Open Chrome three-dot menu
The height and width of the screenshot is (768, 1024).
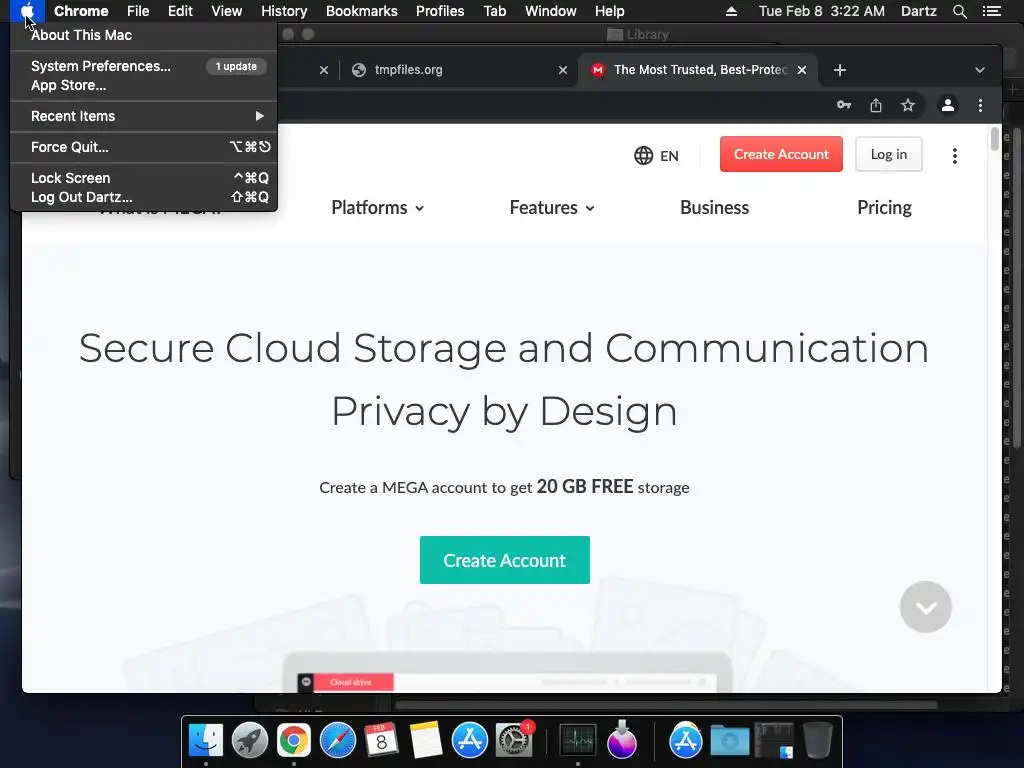click(x=980, y=105)
